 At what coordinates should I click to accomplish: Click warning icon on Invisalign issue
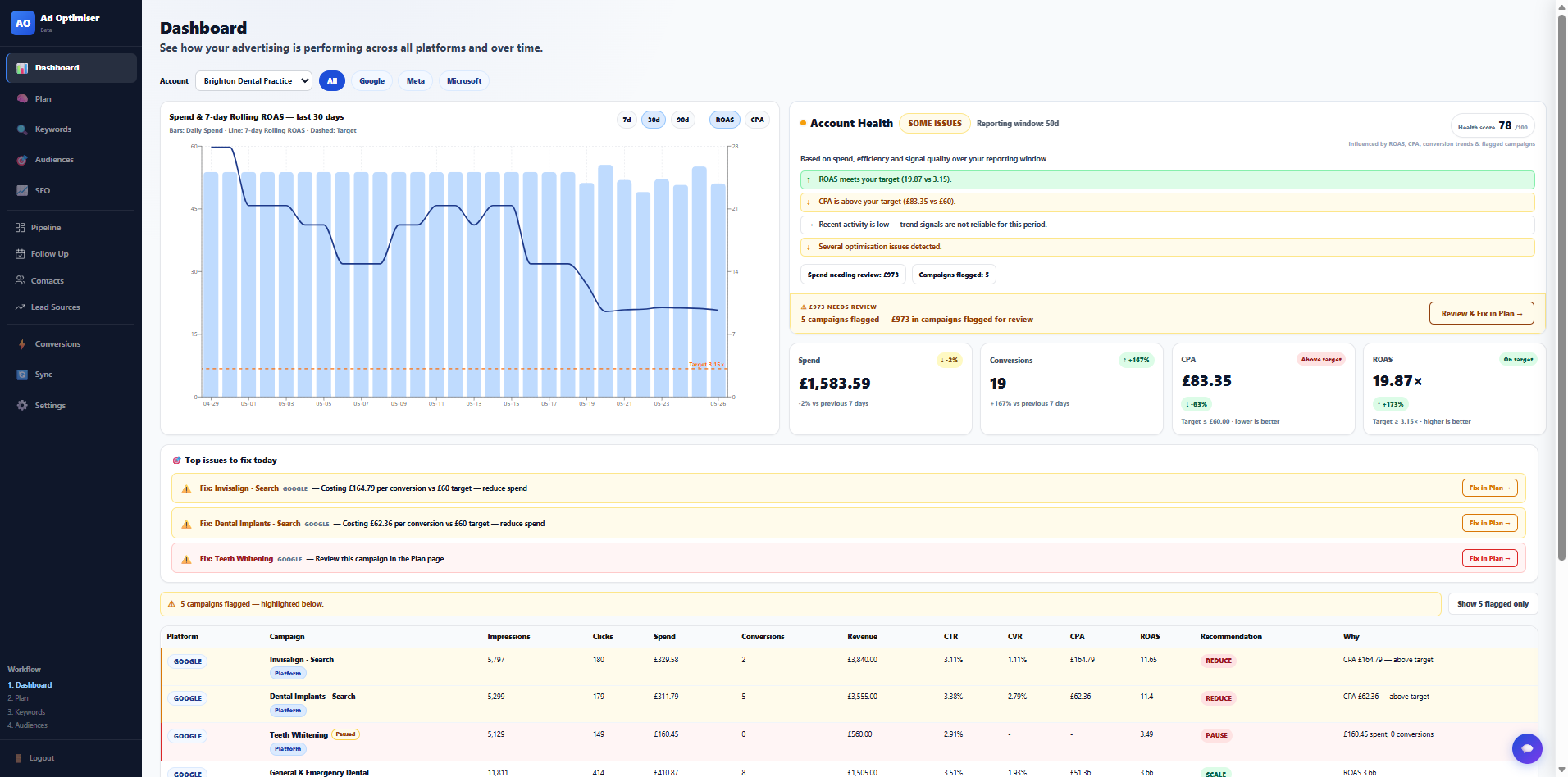pos(186,489)
